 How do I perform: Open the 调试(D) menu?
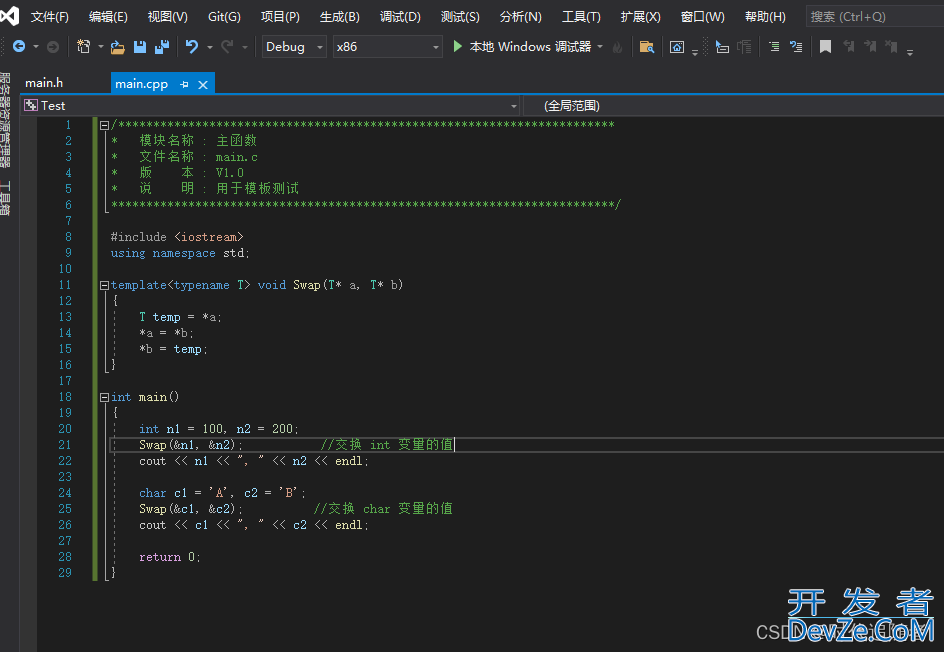coord(400,16)
